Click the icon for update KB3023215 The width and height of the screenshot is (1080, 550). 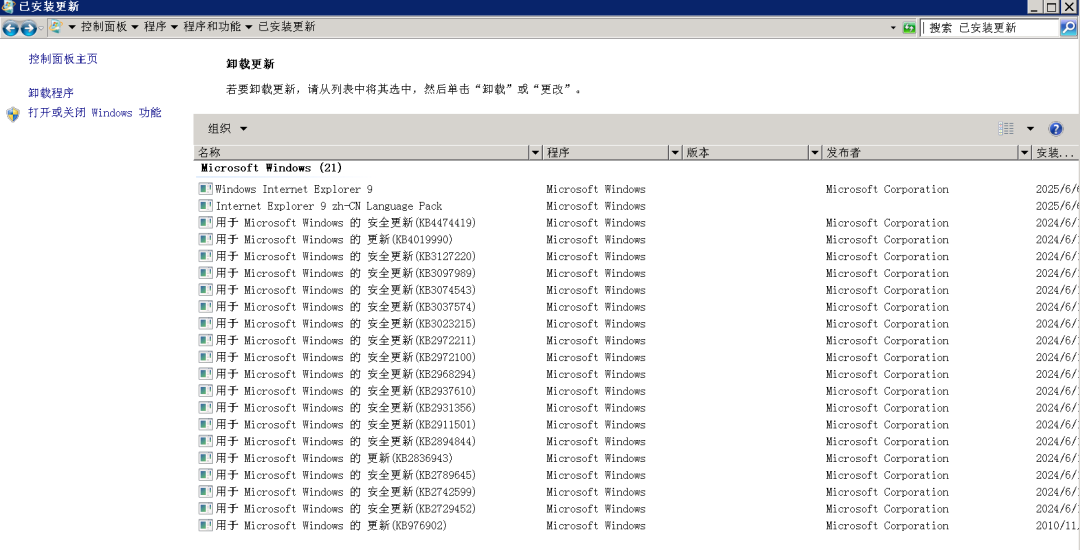pyautogui.click(x=205, y=324)
